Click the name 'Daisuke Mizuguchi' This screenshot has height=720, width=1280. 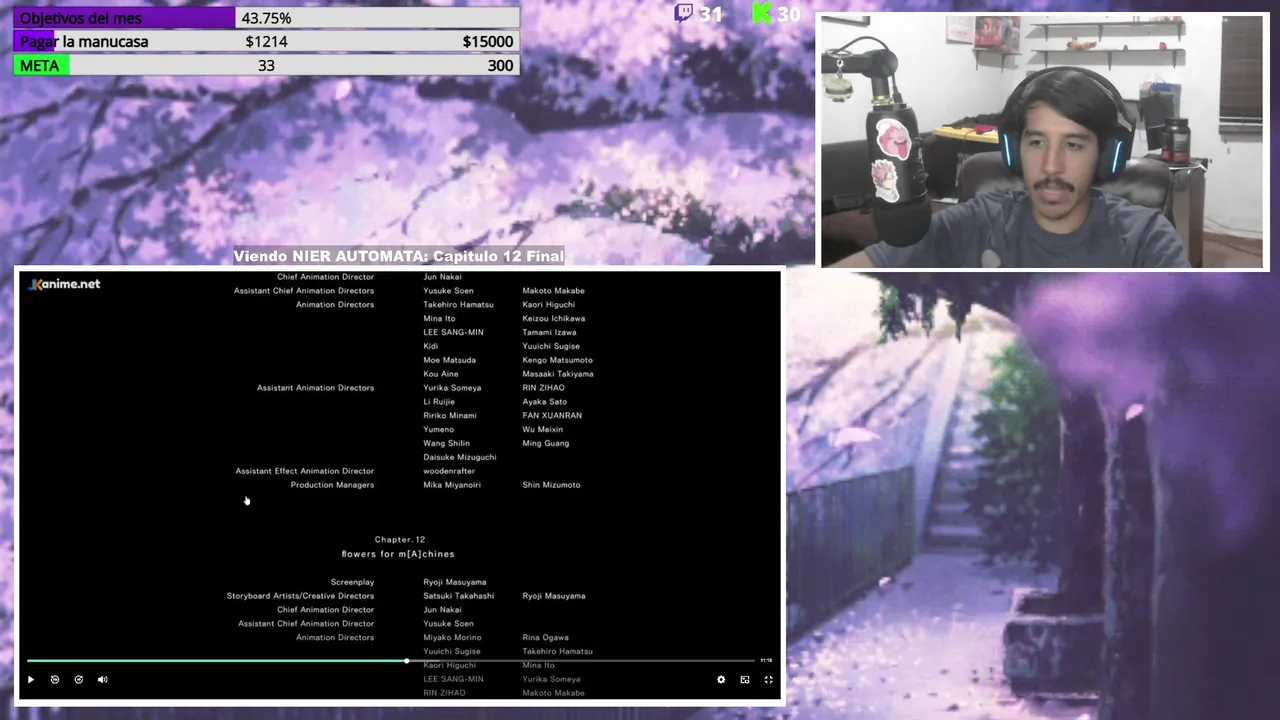point(460,457)
